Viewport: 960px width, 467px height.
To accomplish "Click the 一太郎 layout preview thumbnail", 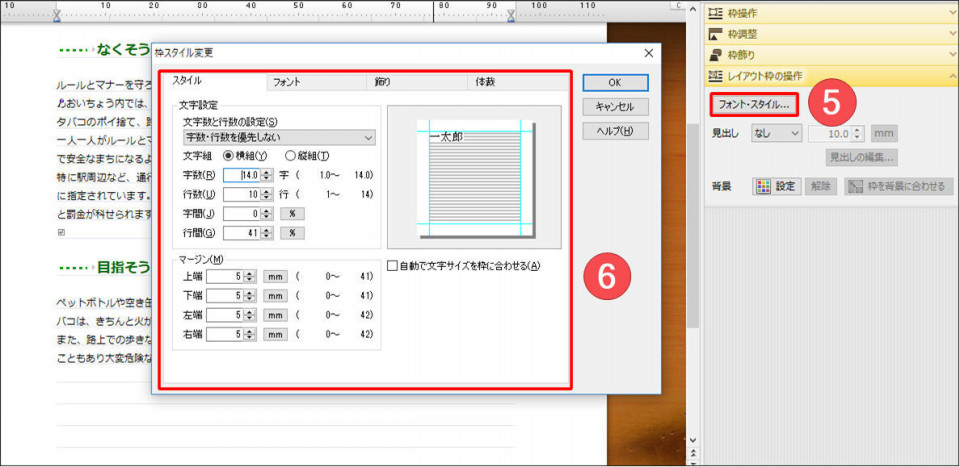I will click(474, 177).
